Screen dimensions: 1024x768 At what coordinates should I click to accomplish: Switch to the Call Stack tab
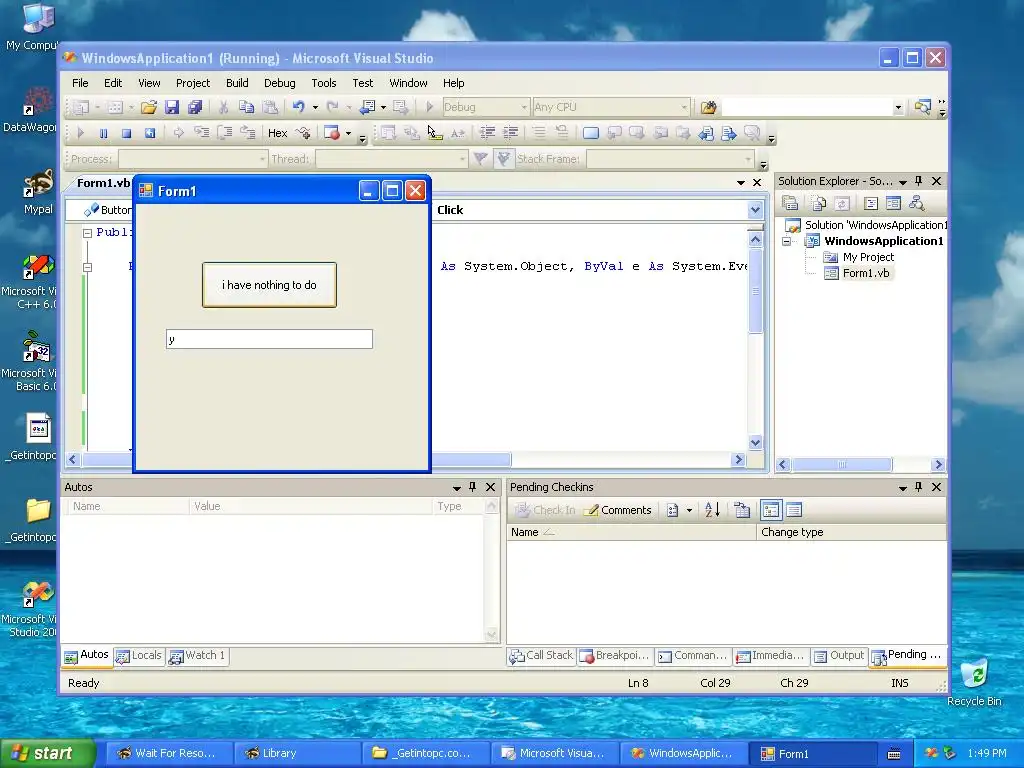pos(541,656)
